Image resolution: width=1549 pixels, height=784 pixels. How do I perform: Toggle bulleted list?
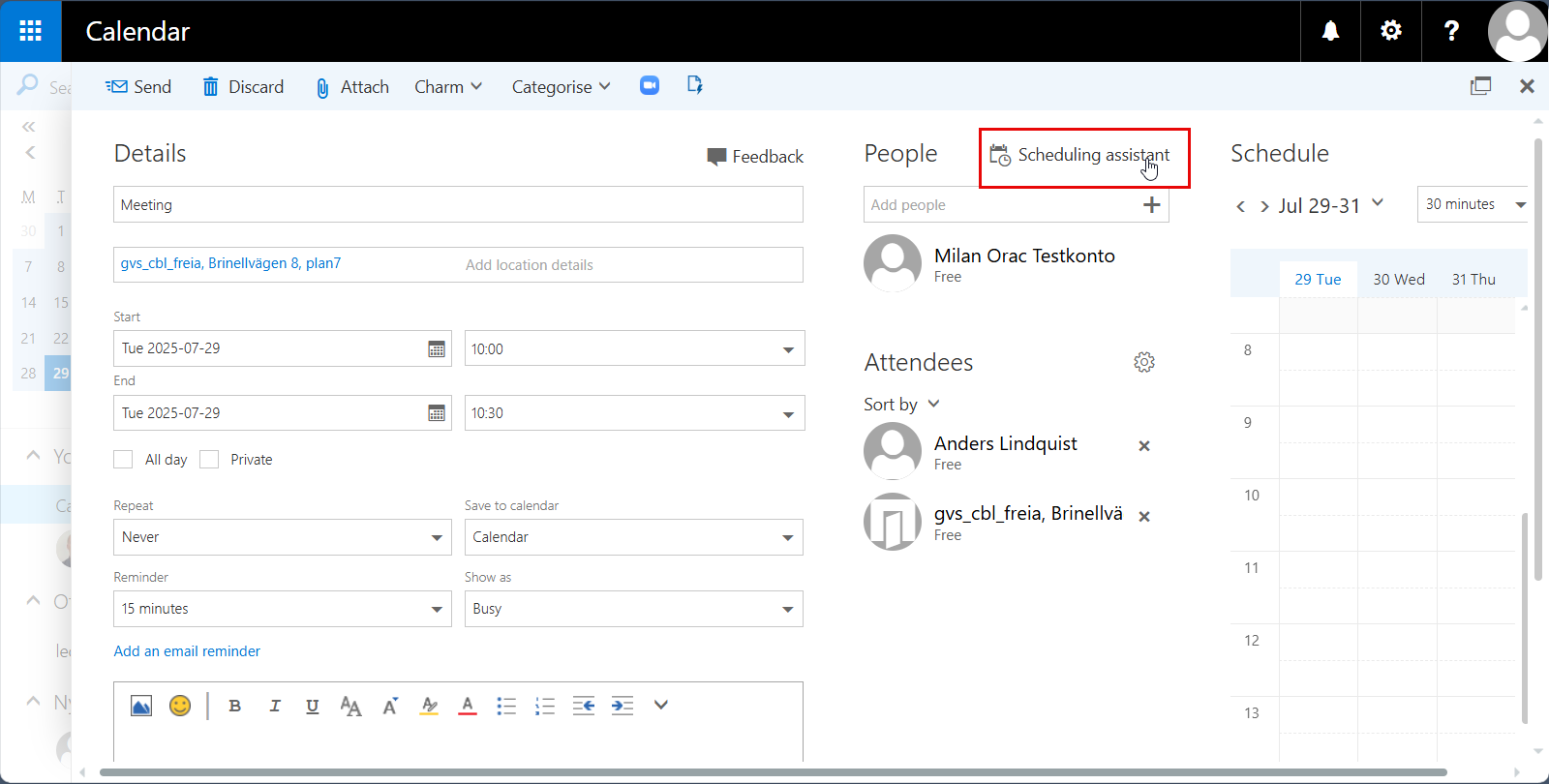[506, 706]
